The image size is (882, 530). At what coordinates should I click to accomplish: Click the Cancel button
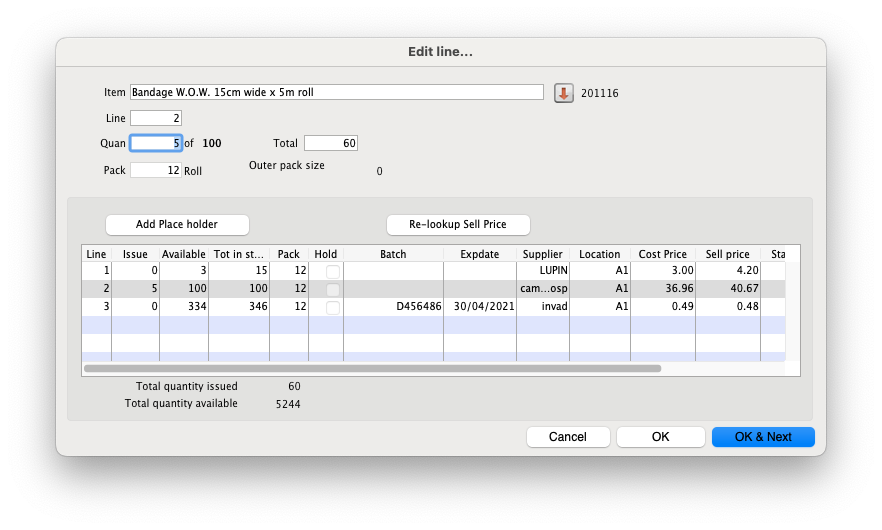568,437
